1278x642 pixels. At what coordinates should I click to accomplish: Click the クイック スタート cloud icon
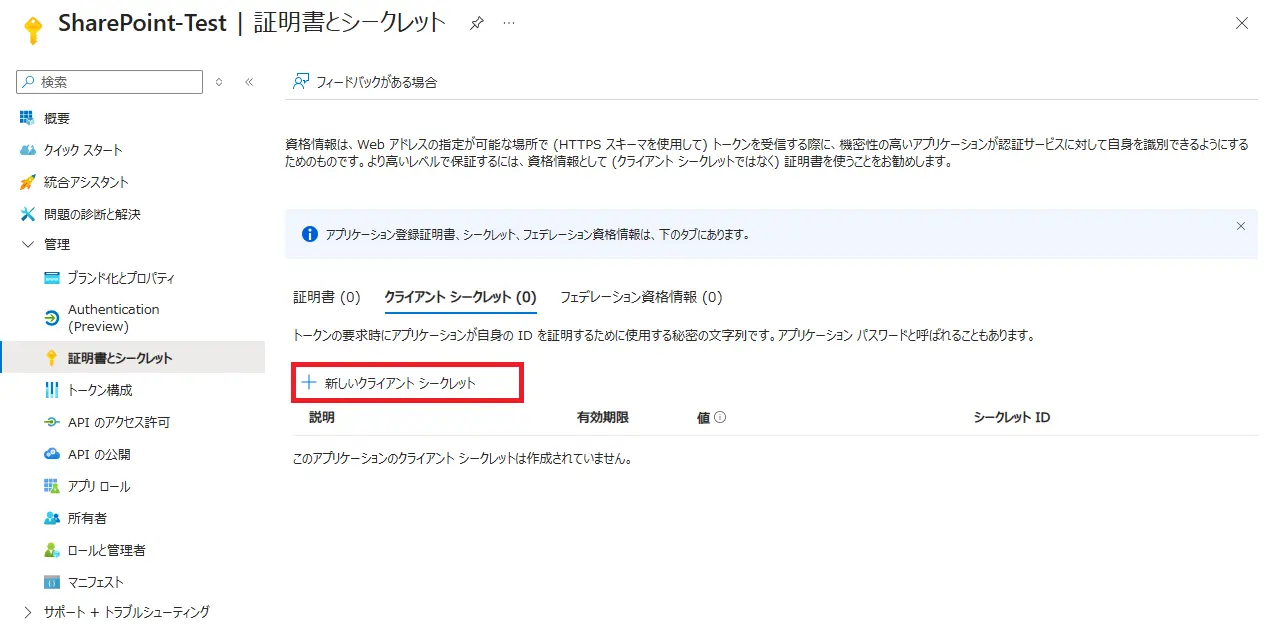[27, 150]
